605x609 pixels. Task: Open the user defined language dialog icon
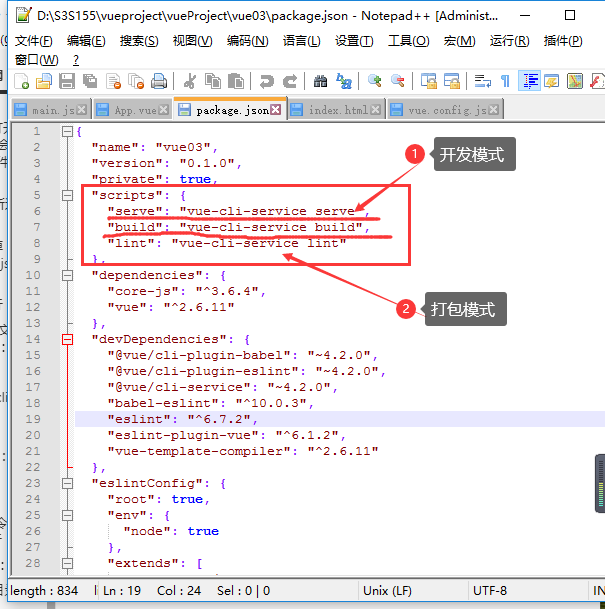pos(551,81)
